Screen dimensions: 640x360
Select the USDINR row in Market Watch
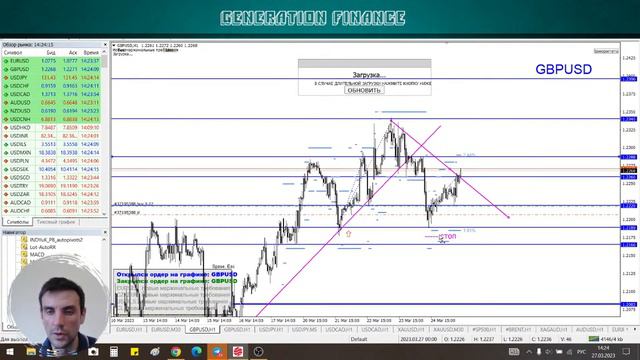(51, 136)
